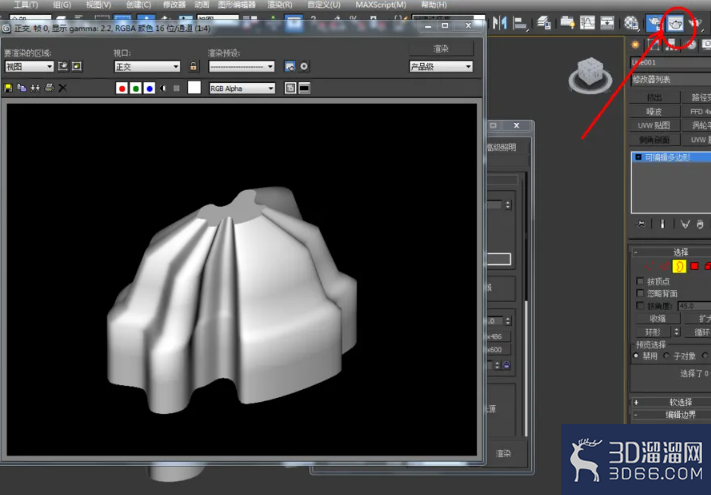Screen dimensions: 711x495
Task: Select 可编辑多边形 in the modifier stack
Action: pos(672,157)
